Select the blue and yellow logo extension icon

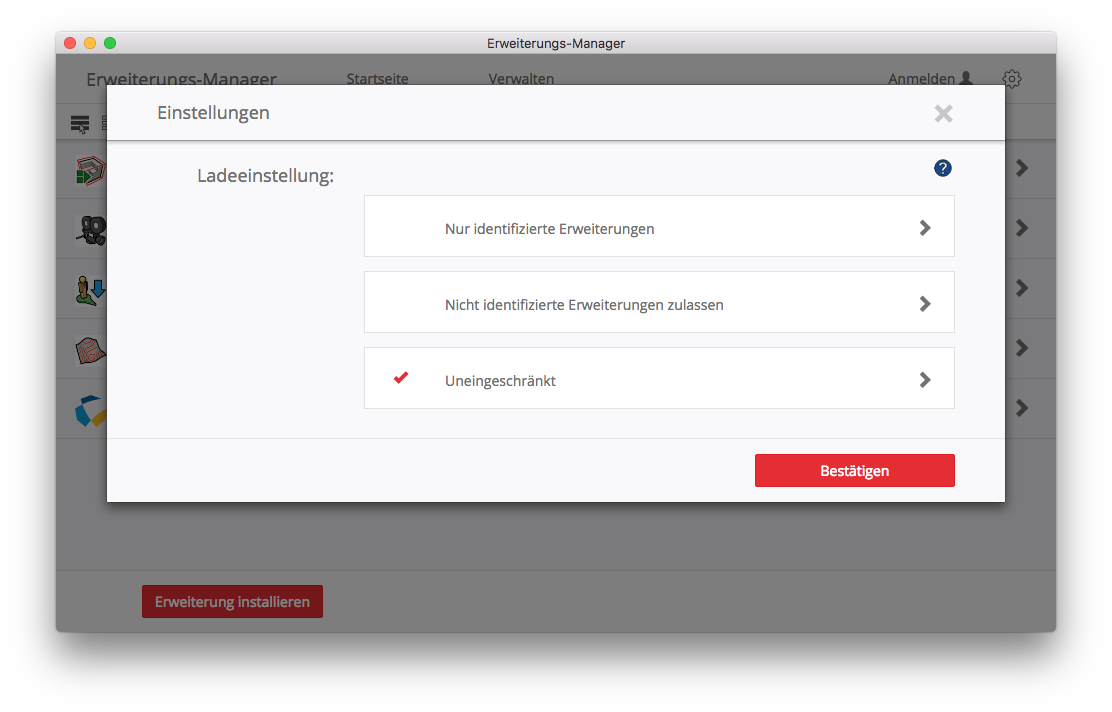(x=90, y=410)
